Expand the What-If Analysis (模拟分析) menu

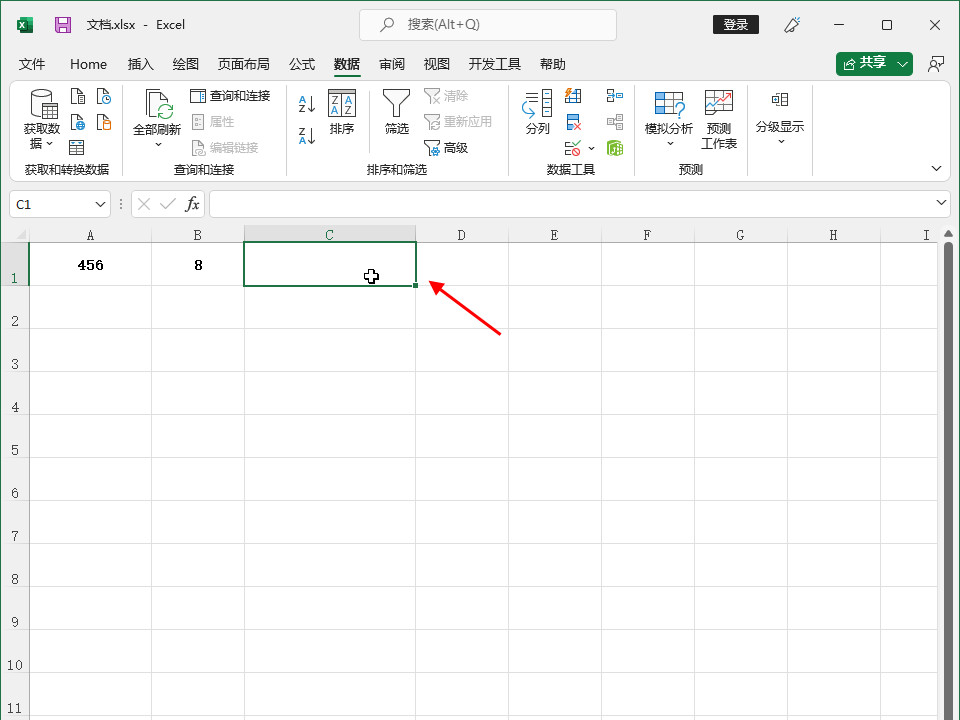pos(668,119)
